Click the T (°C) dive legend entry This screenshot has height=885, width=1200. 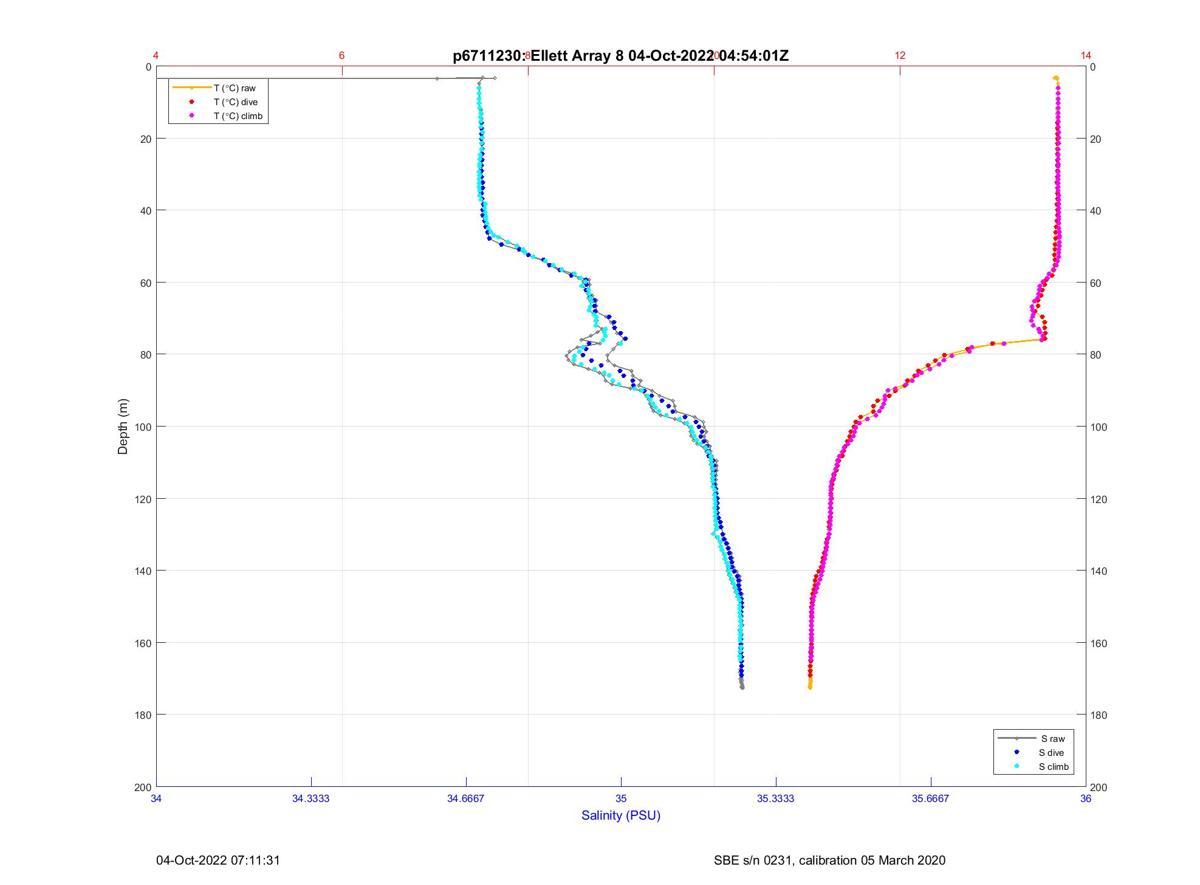(x=218, y=102)
